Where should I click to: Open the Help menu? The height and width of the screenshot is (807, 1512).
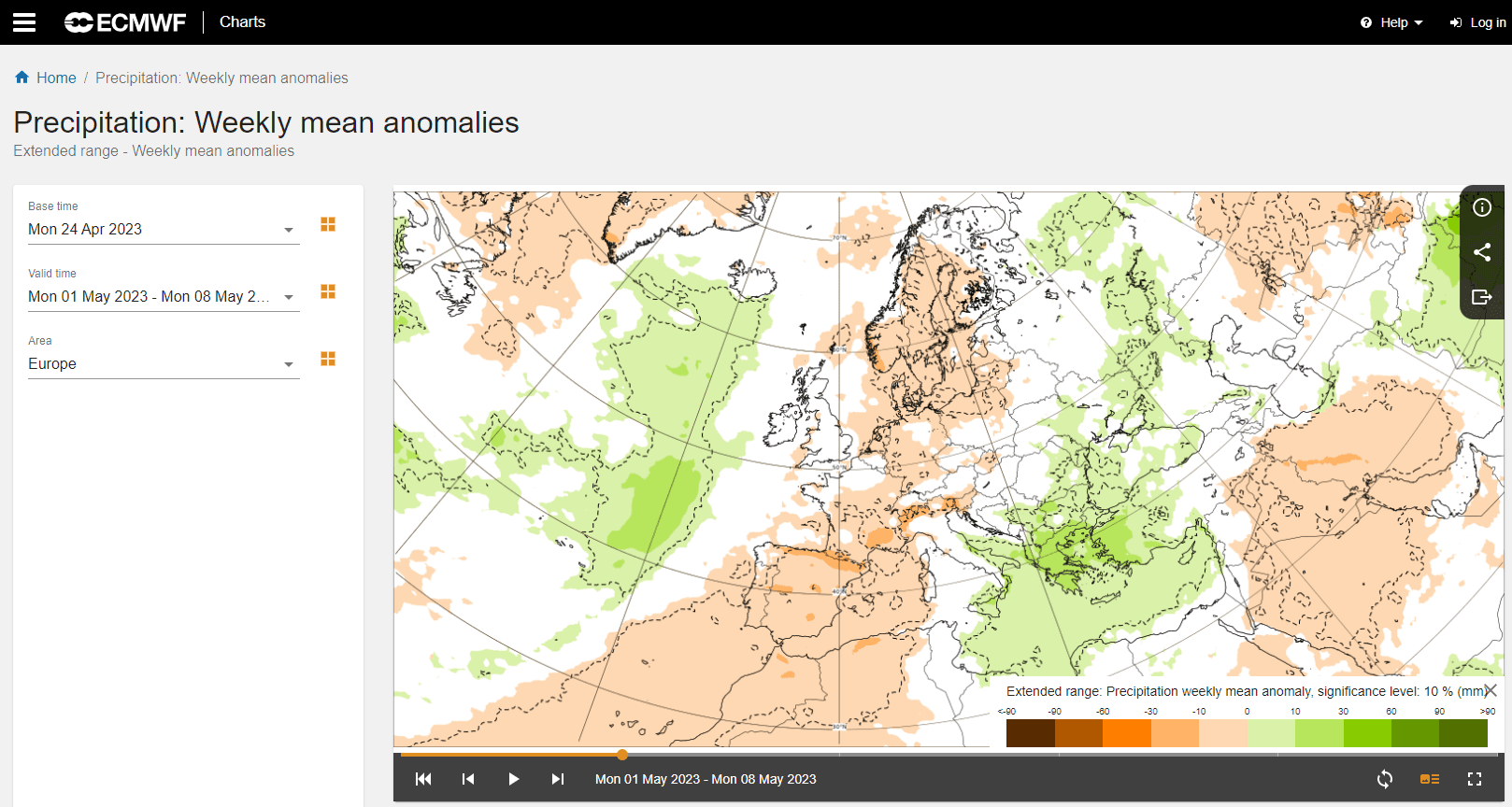[1392, 22]
